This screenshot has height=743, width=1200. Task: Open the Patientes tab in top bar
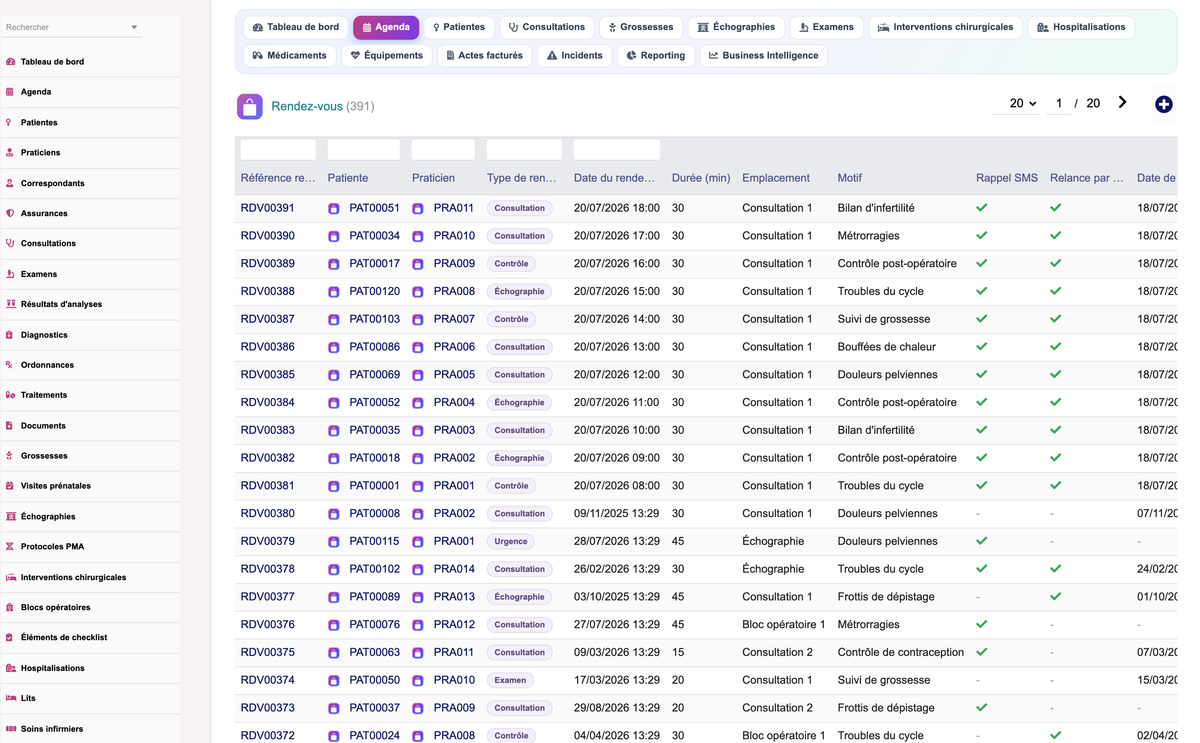click(458, 27)
